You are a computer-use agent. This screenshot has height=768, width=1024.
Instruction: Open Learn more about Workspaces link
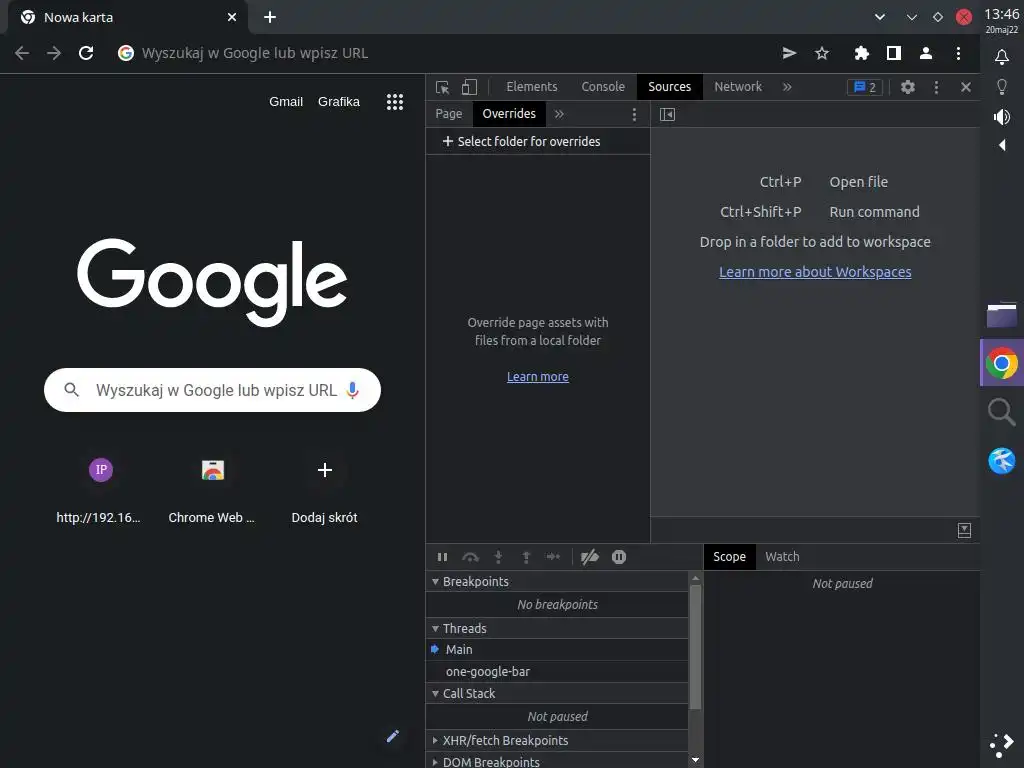[x=815, y=272]
